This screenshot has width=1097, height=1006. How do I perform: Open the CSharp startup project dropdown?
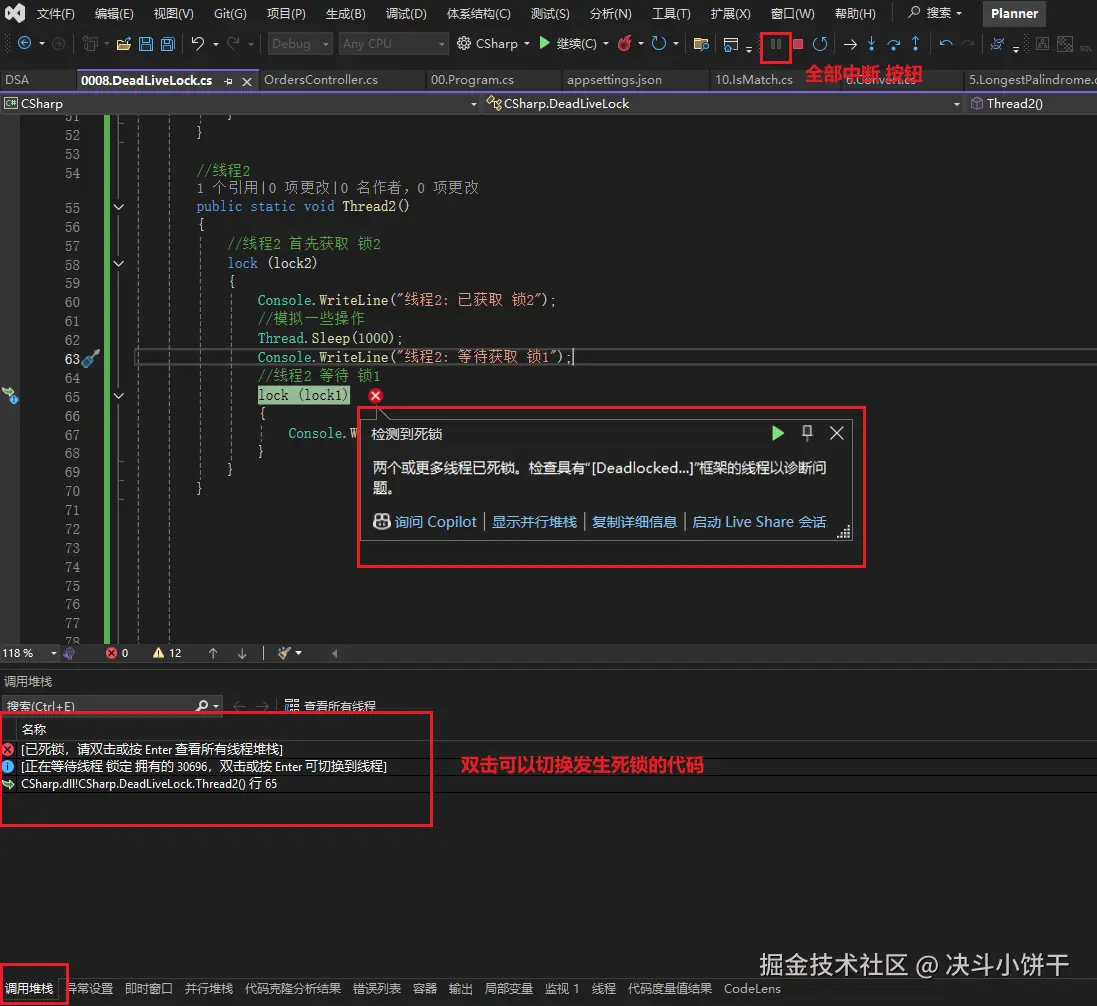(x=525, y=43)
